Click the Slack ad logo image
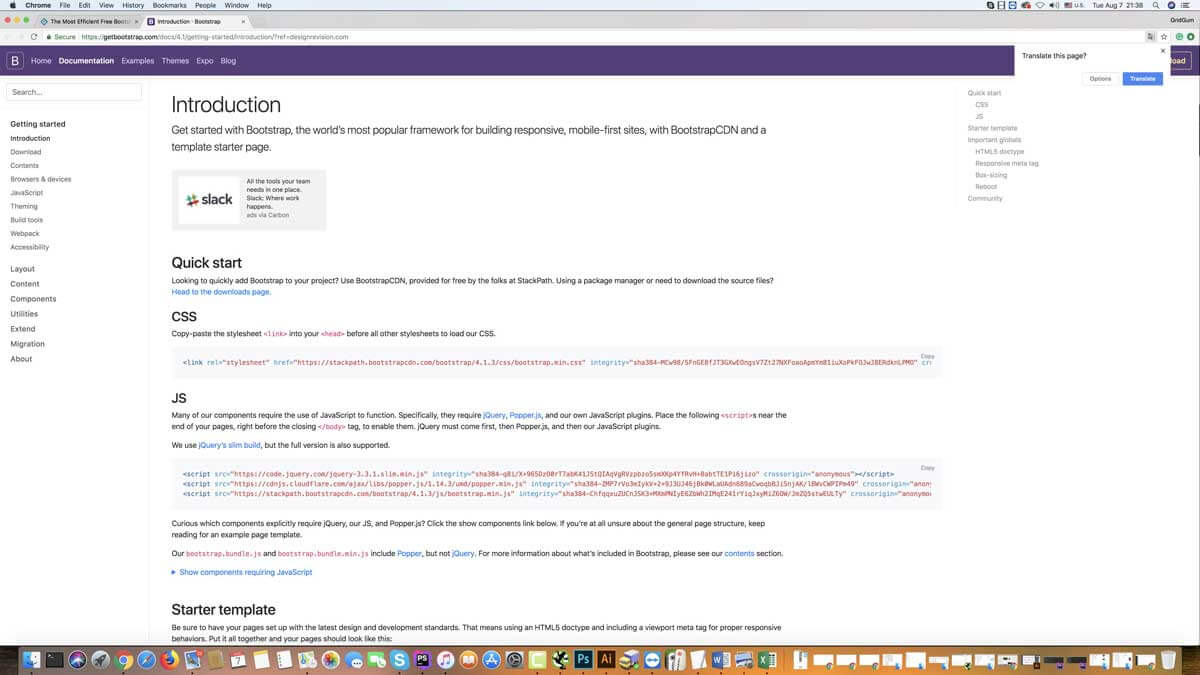Screen dimensions: 1200x675 click(209, 200)
